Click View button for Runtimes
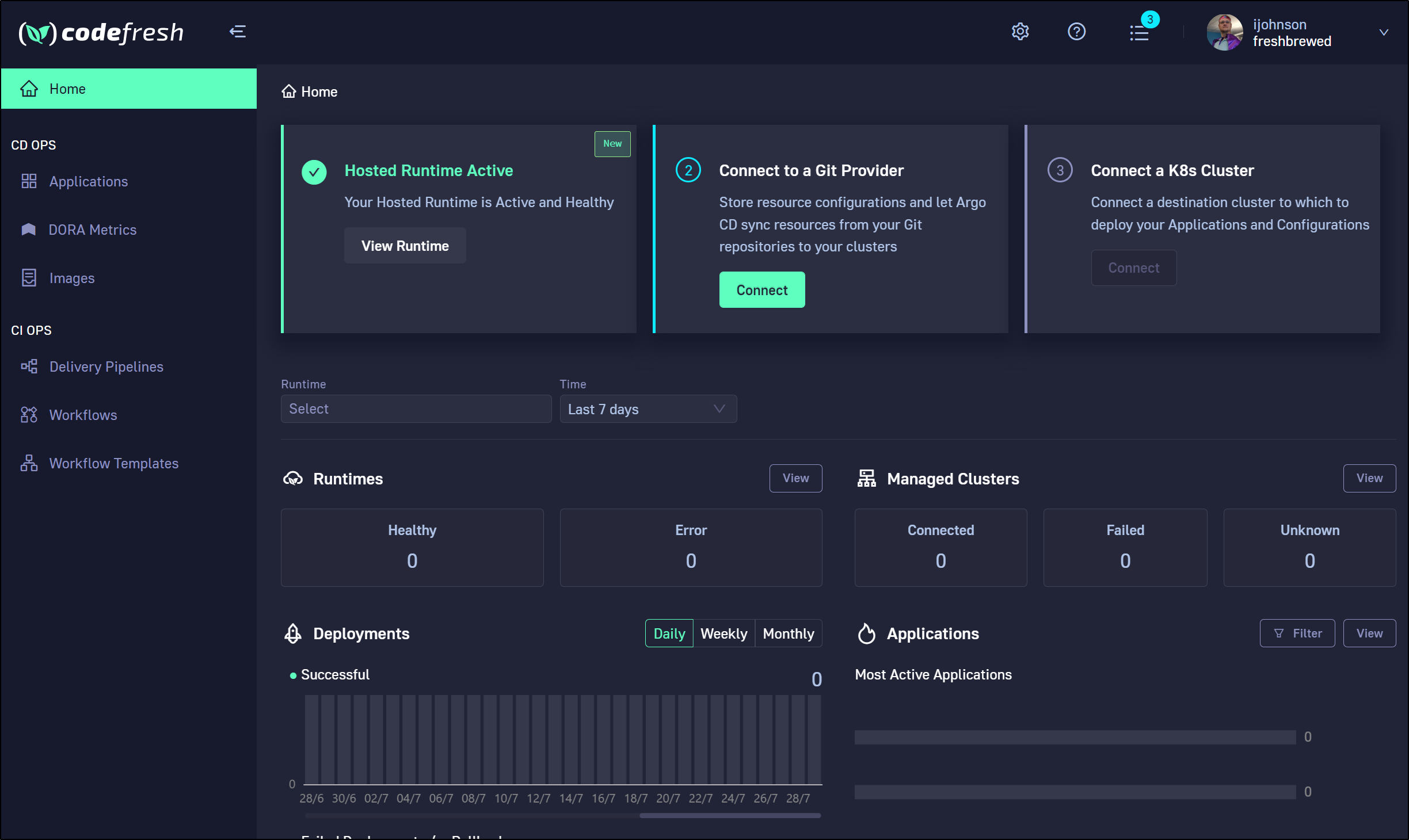Viewport: 1409px width, 840px height. coord(796,478)
